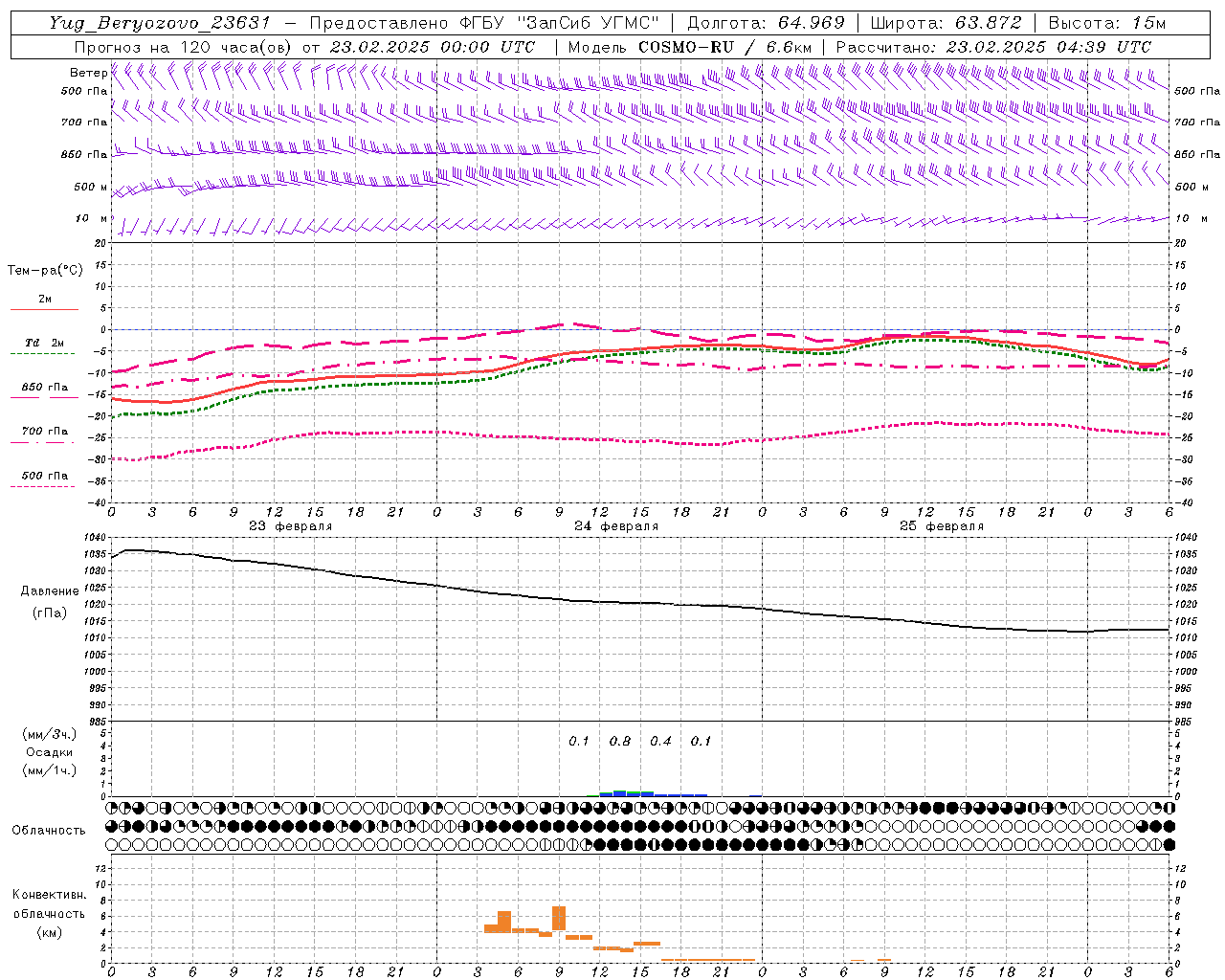The image size is (1225, 980).
Task: Click the computed time Рассчитано: 23.02.2025 04:39 UTC
Action: point(993,47)
